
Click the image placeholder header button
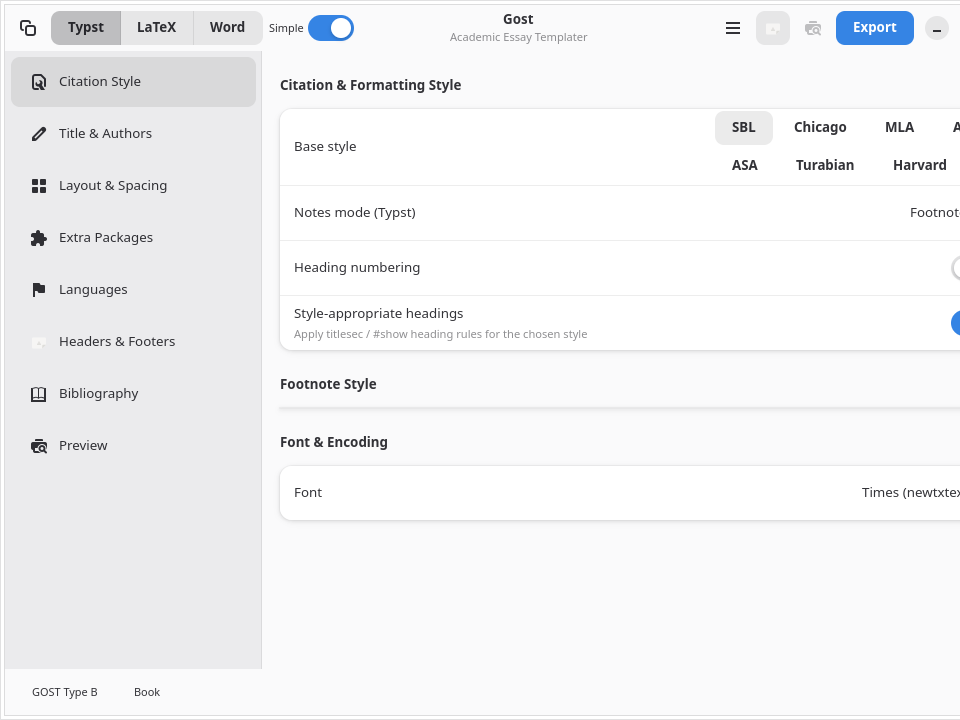click(773, 28)
